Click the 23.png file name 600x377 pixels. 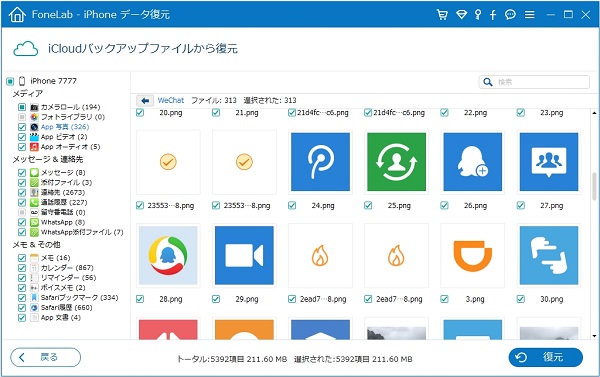coord(552,113)
